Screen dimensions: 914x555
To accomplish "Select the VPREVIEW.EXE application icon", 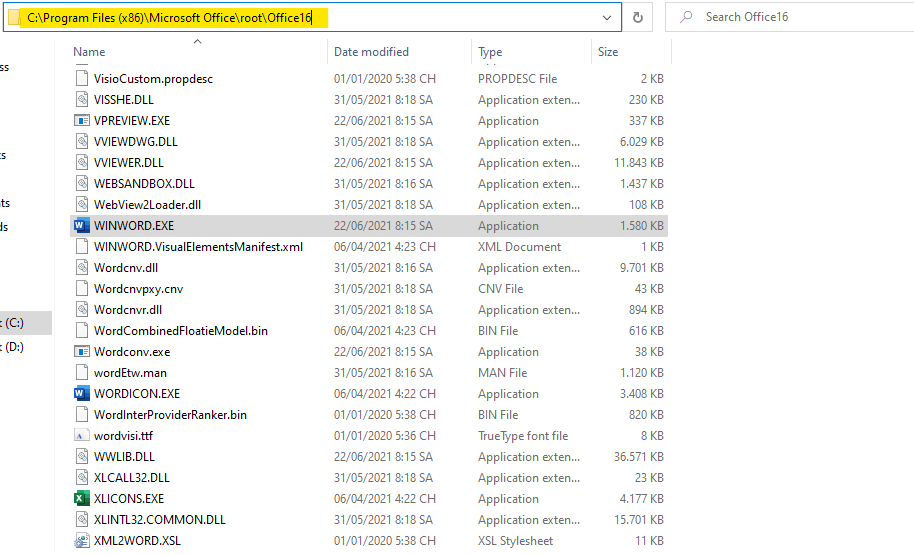I will tap(82, 121).
